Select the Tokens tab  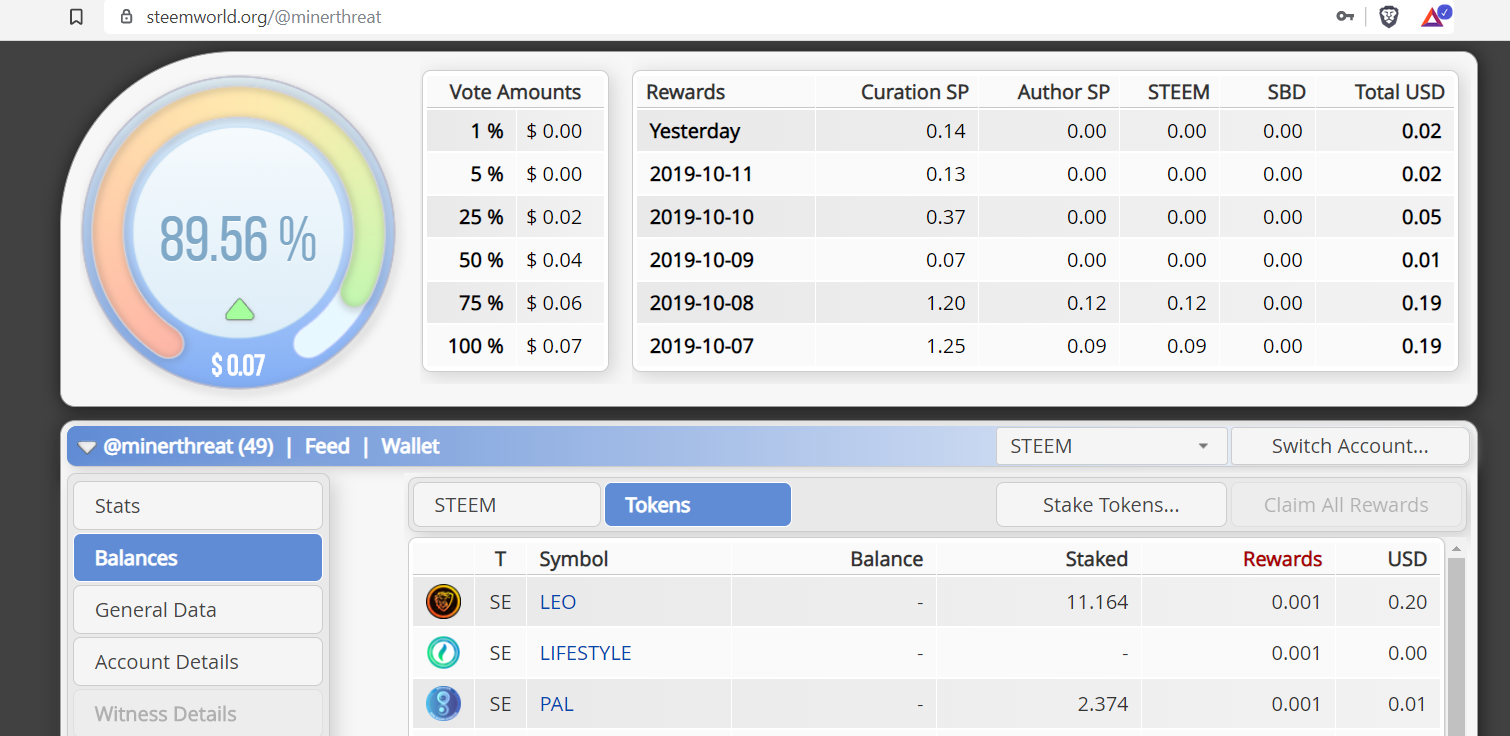click(x=698, y=505)
